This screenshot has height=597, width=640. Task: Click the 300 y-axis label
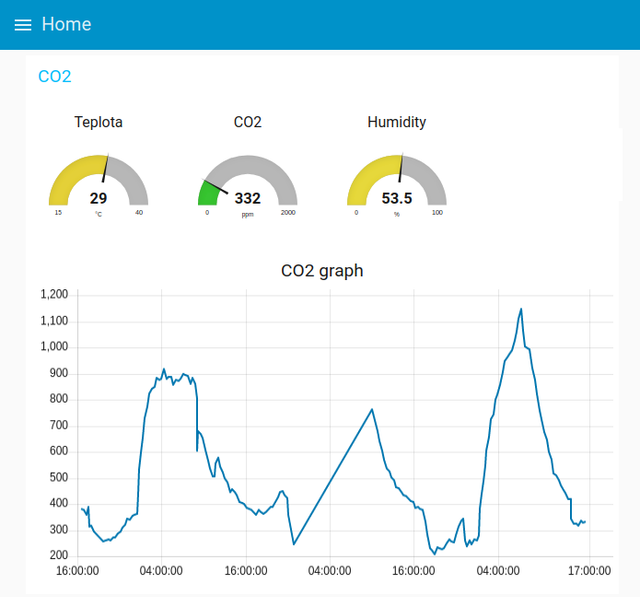point(58,530)
